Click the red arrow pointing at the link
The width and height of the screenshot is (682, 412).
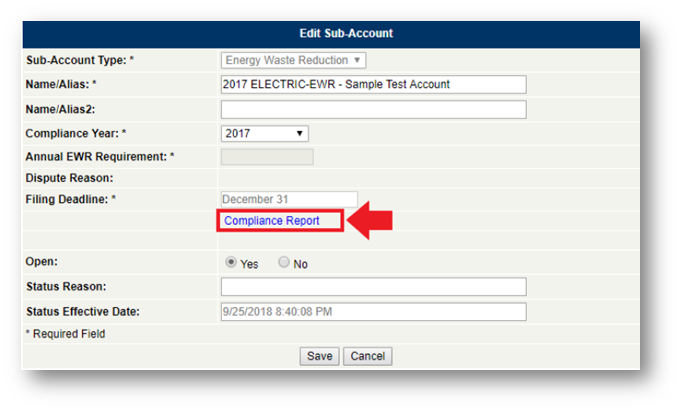(x=369, y=221)
